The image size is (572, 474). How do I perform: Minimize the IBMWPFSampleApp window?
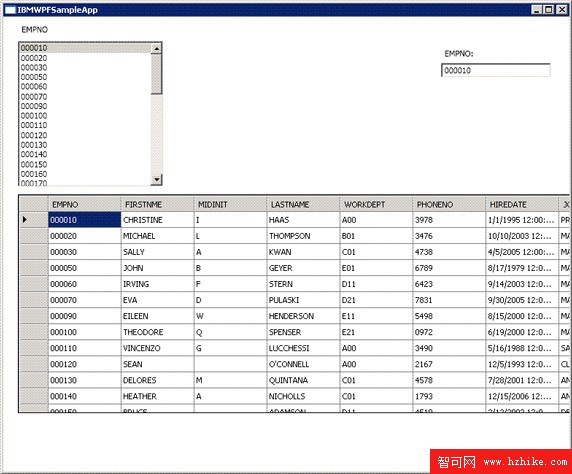coord(536,10)
